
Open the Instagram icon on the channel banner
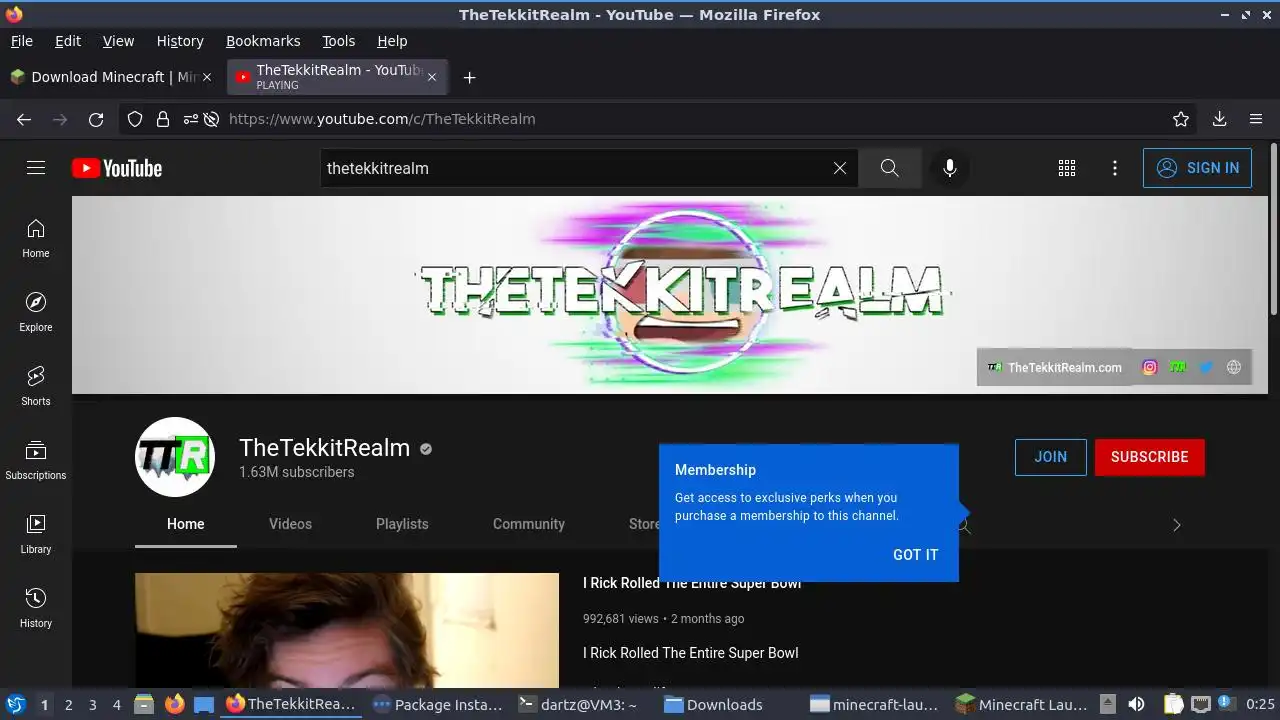point(1150,367)
